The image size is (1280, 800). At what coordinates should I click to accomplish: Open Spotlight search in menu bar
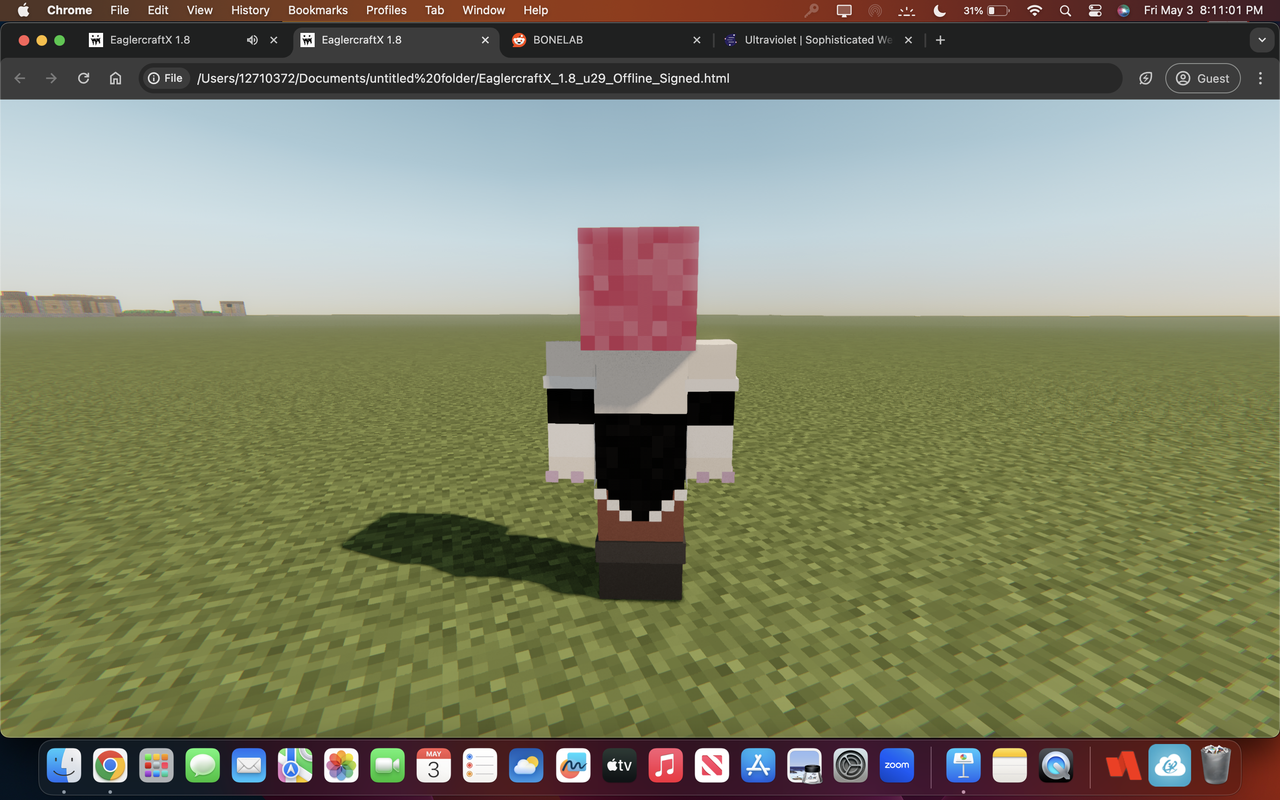tap(1066, 10)
